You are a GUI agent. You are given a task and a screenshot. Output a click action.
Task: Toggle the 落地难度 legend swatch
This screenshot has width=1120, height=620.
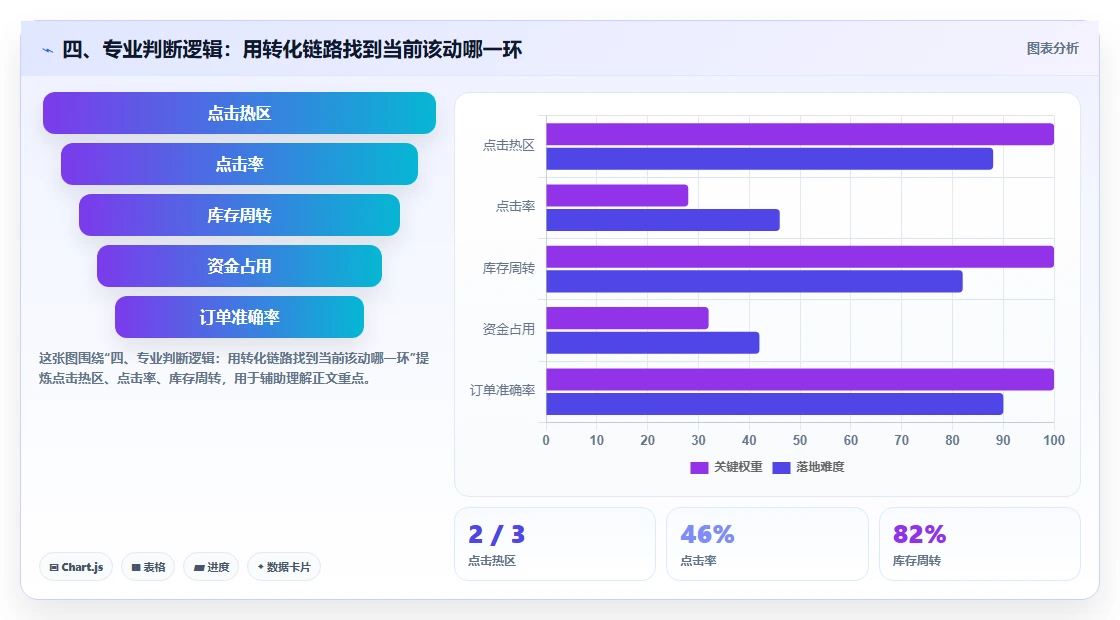pos(781,467)
